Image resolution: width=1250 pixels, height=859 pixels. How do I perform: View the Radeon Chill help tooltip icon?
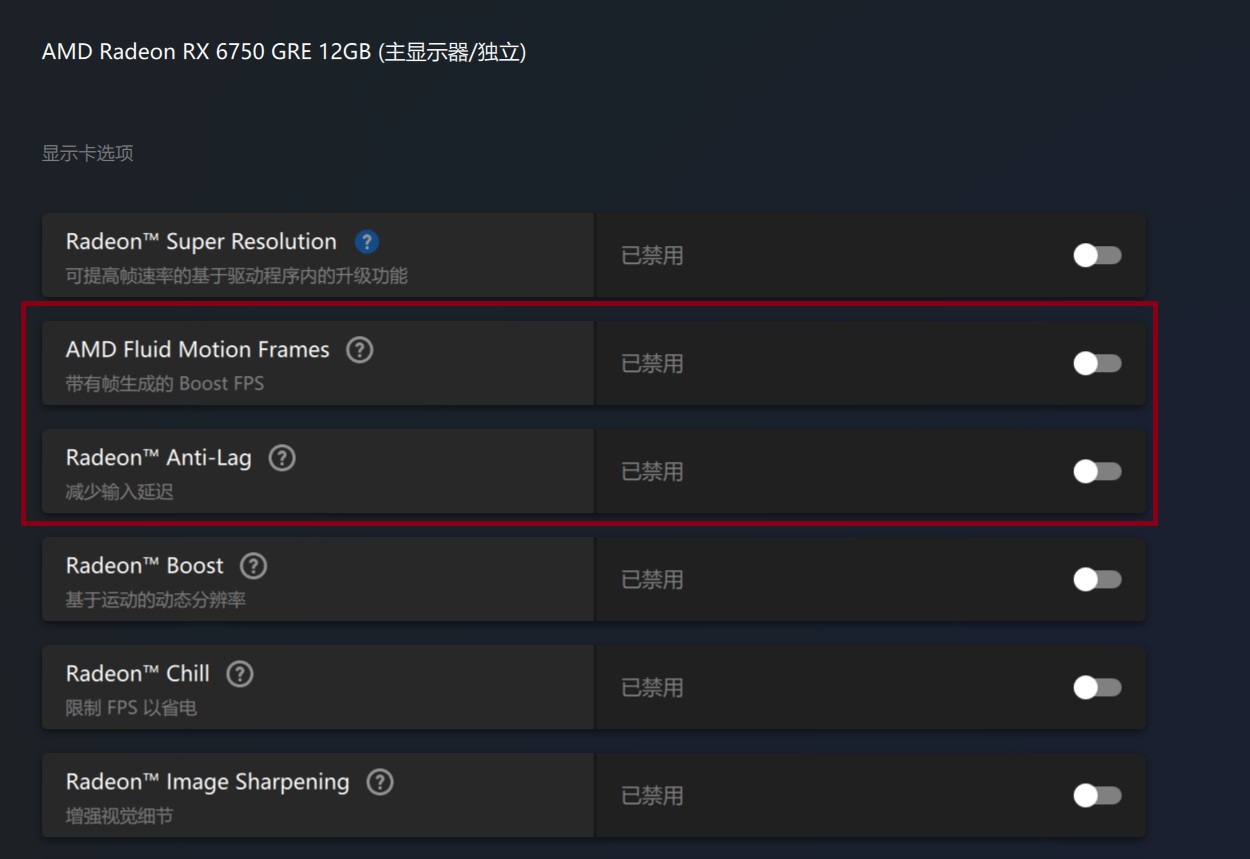point(240,674)
